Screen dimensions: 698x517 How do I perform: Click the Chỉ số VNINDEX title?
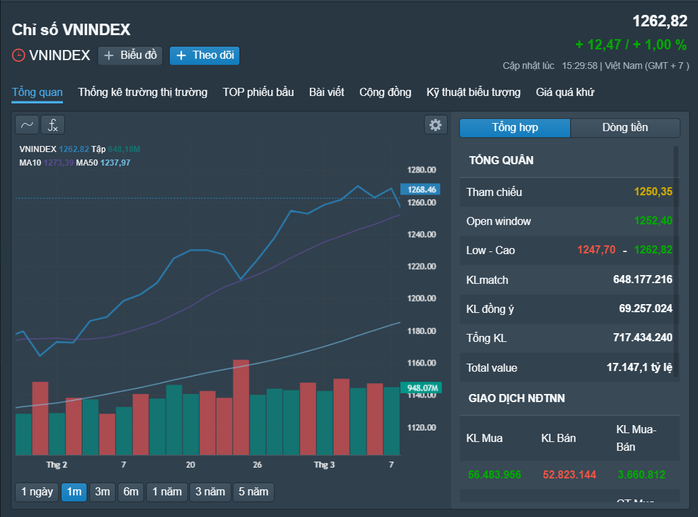point(71,30)
